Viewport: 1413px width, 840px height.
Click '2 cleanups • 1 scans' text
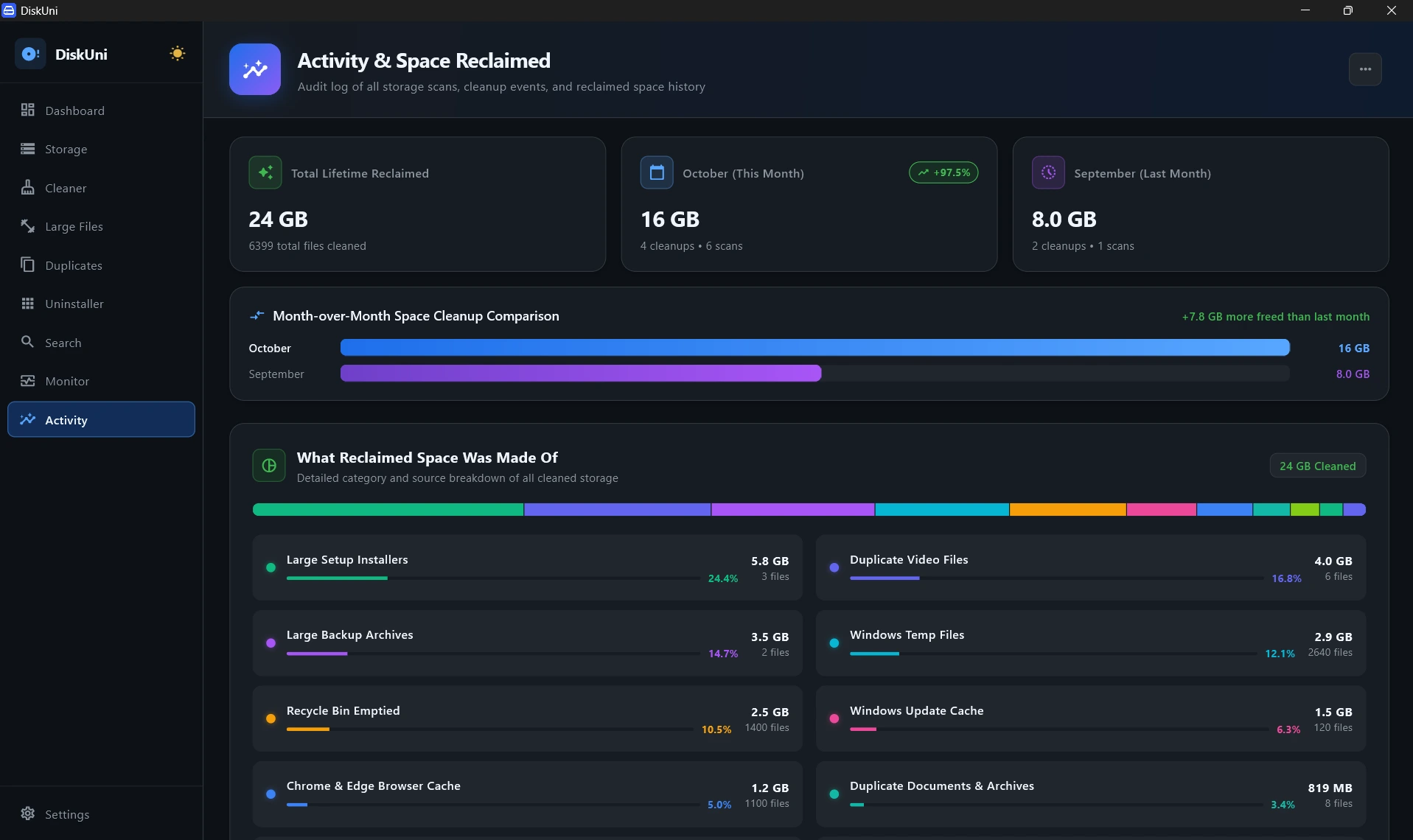tap(1083, 246)
